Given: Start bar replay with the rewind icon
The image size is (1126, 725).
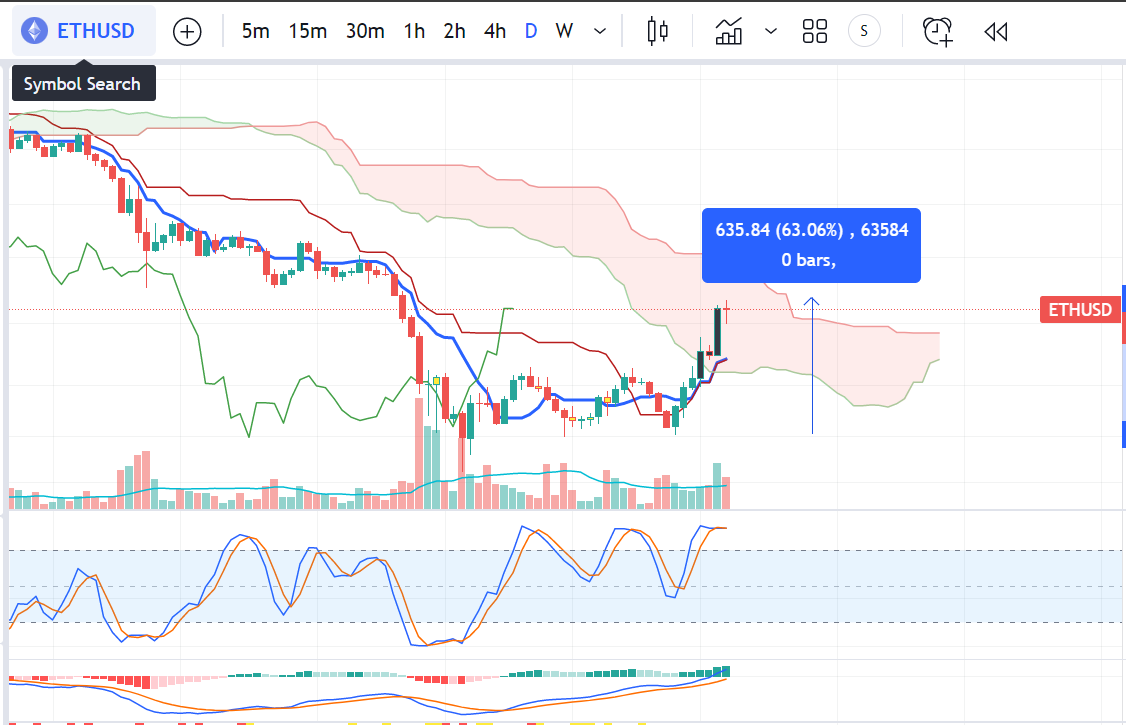Looking at the screenshot, I should [995, 31].
